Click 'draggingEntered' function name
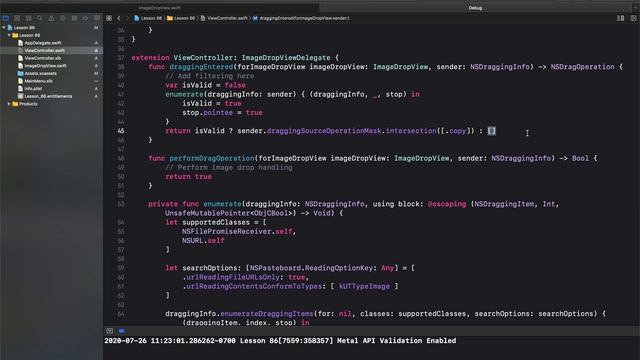Viewport: 640px width, 360px height. [201, 67]
